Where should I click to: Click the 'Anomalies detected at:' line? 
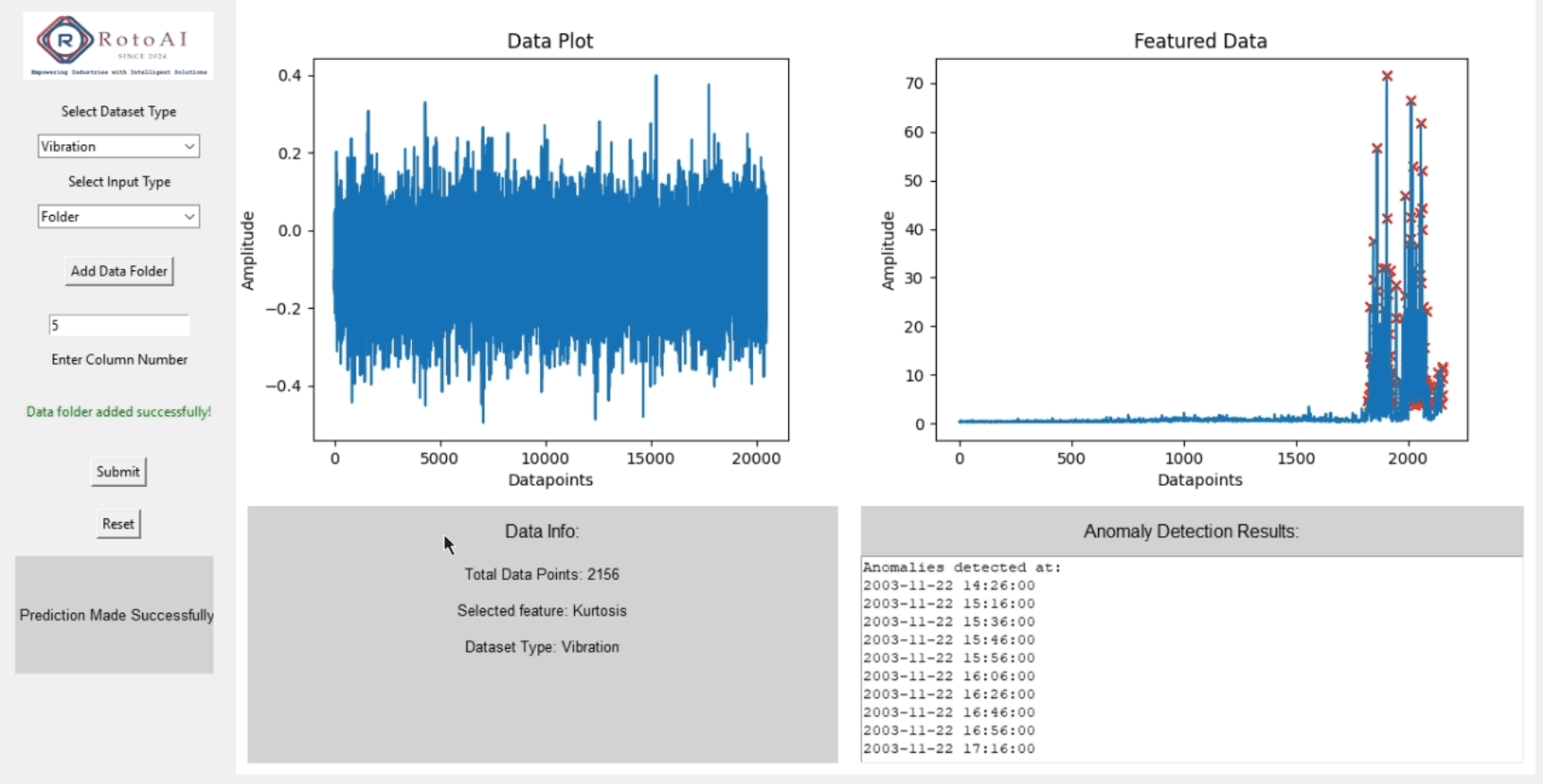(x=961, y=567)
